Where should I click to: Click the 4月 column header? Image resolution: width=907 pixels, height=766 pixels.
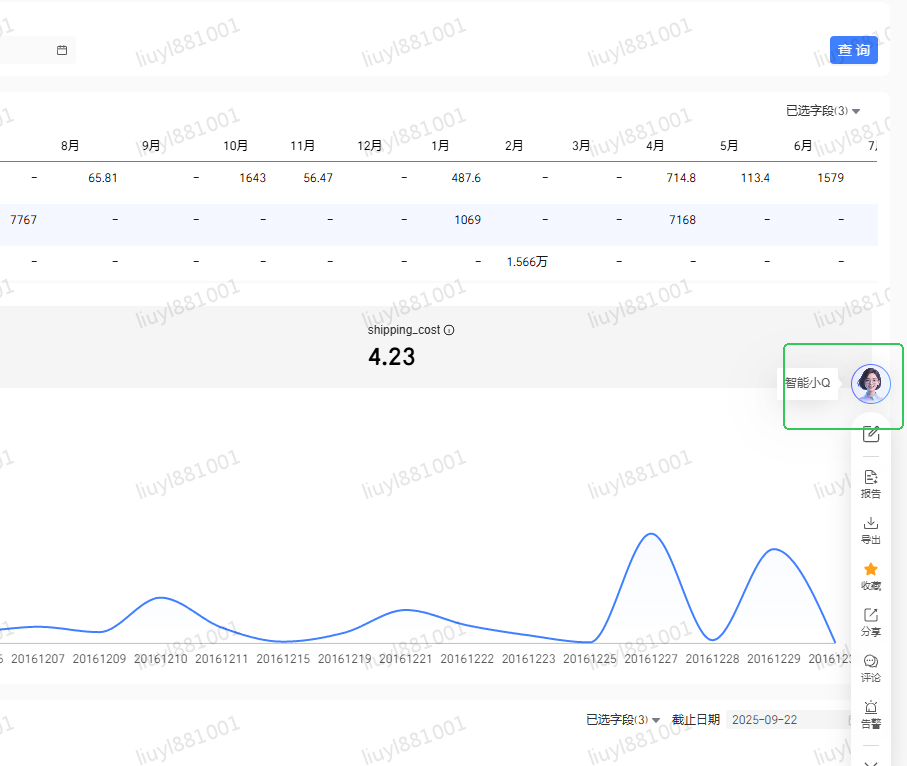pos(655,146)
